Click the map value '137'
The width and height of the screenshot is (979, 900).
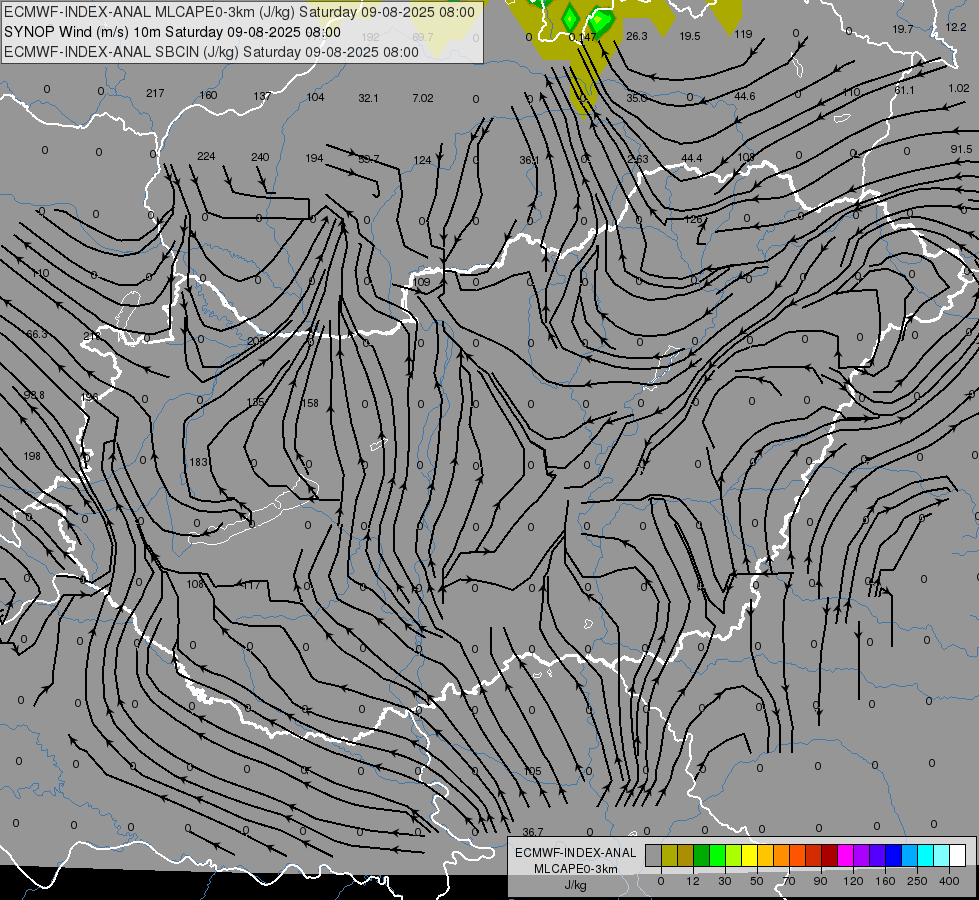(x=262, y=96)
